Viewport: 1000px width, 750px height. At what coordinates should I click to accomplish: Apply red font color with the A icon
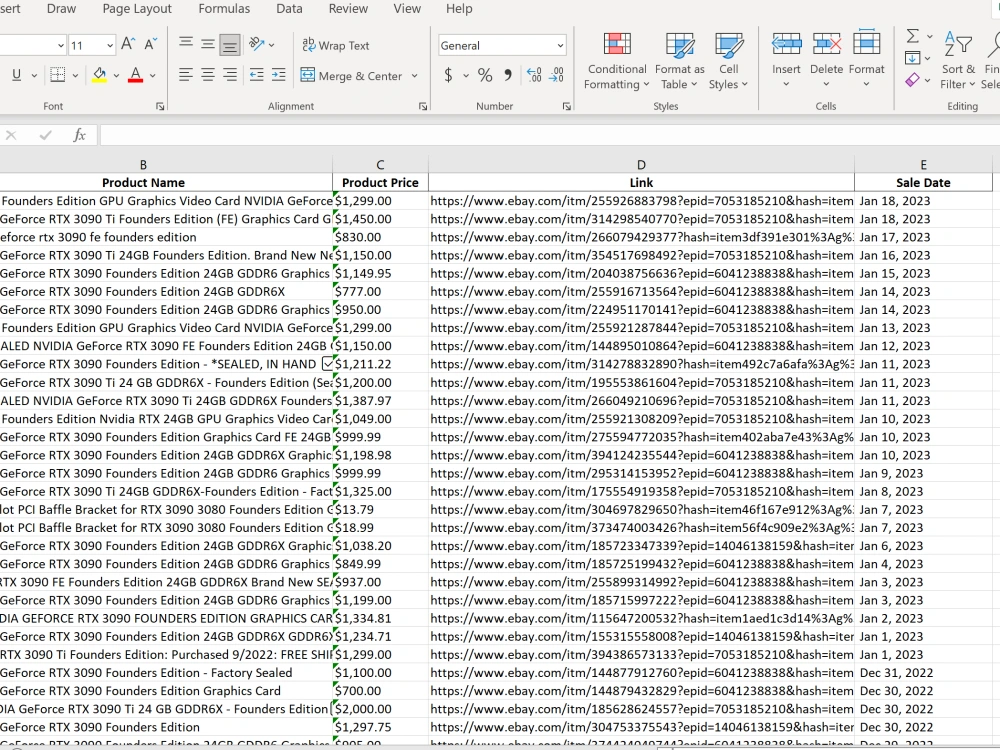coord(135,75)
